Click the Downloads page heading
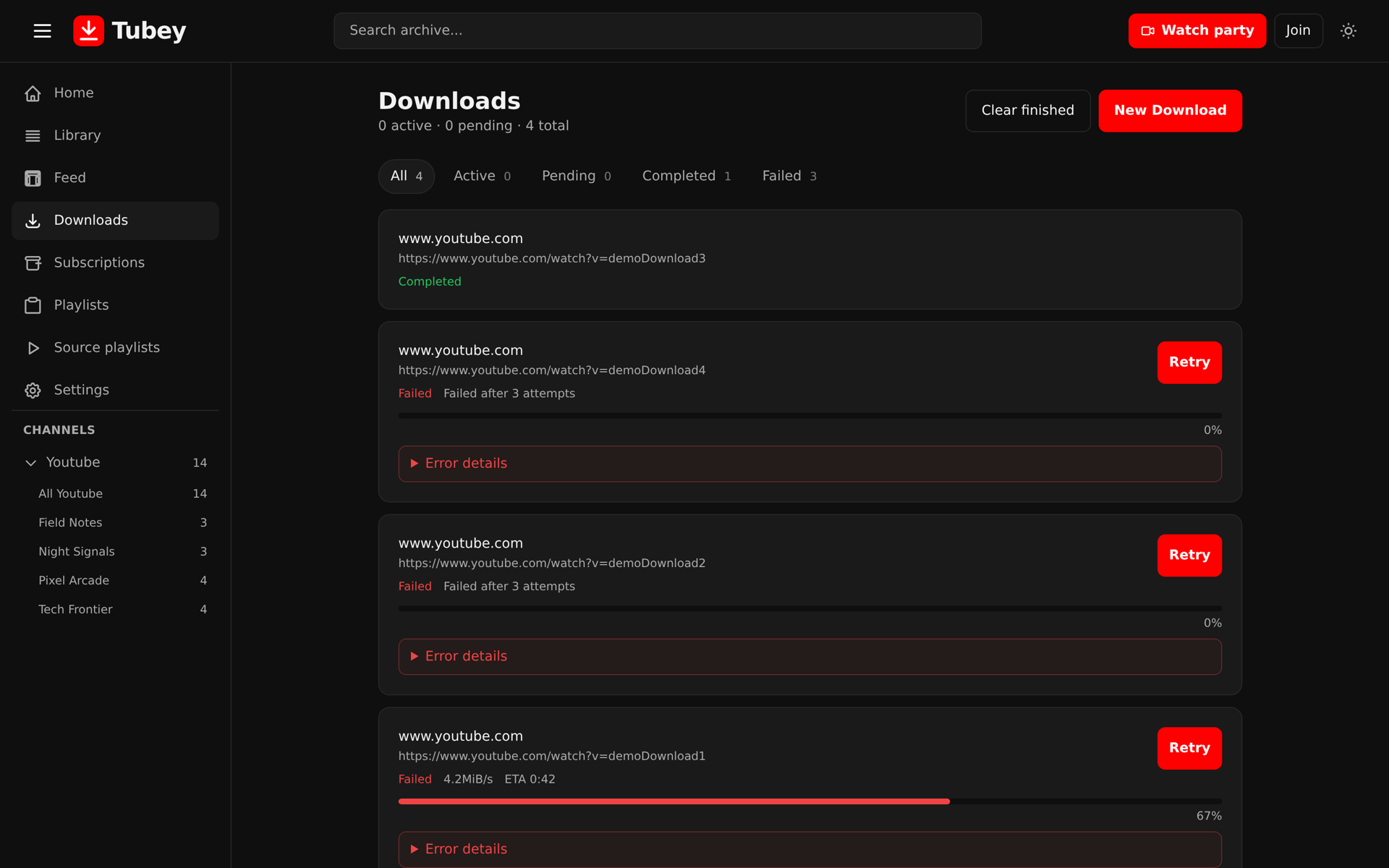This screenshot has width=1389, height=868. (x=449, y=101)
